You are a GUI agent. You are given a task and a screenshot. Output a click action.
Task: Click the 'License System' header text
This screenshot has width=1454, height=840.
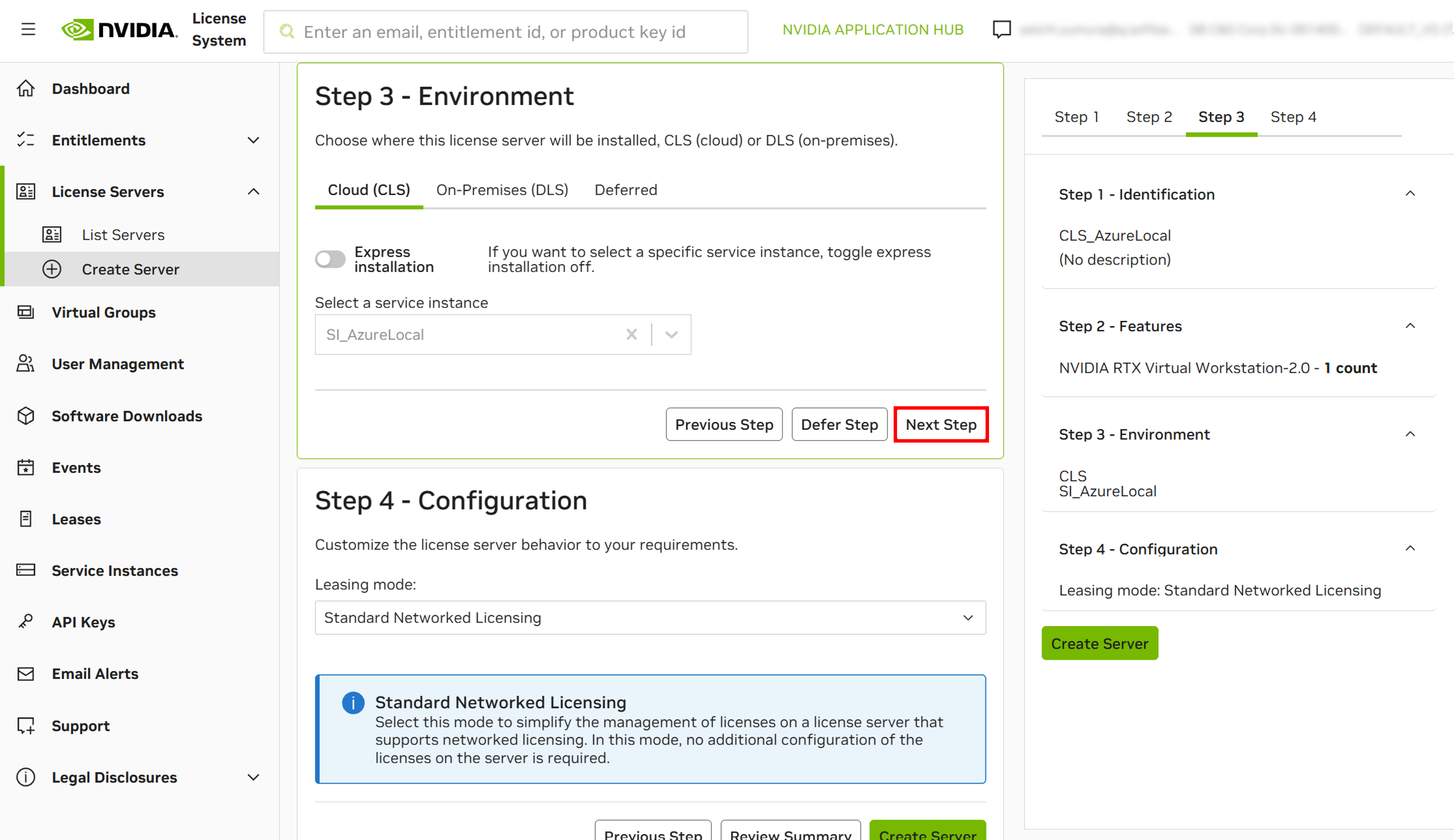click(x=219, y=30)
